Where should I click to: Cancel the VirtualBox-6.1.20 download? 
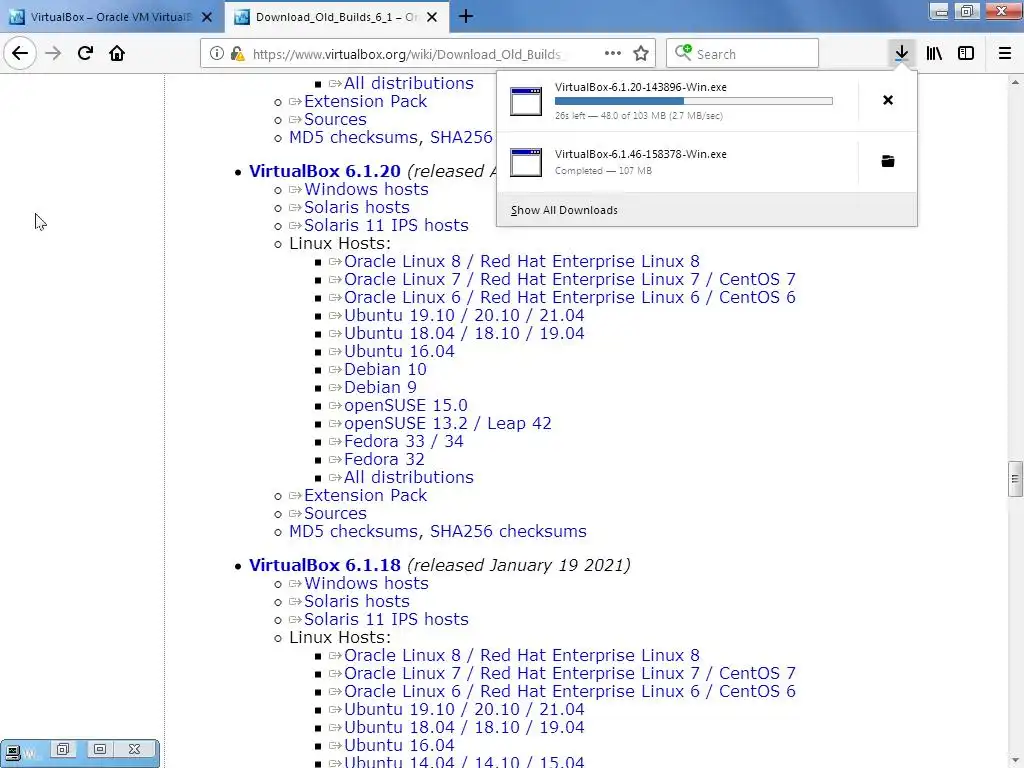tap(888, 100)
